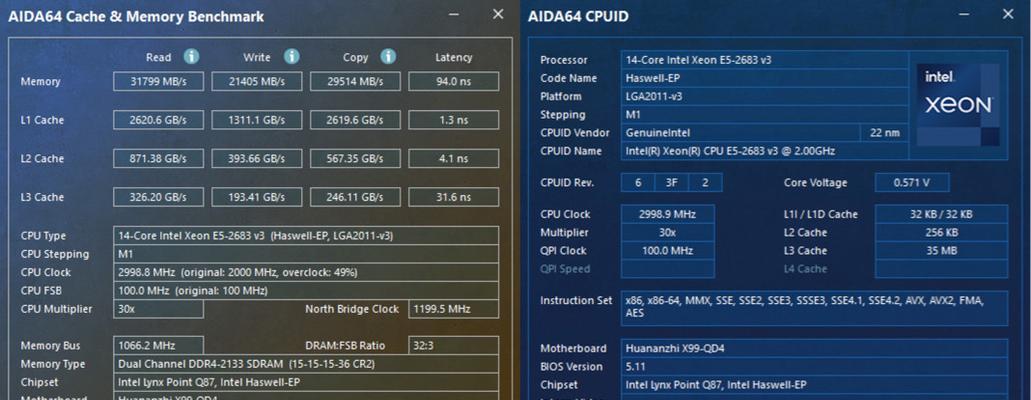
Task: Select L1 Cache latency value 1.3 ns
Action: (x=454, y=120)
